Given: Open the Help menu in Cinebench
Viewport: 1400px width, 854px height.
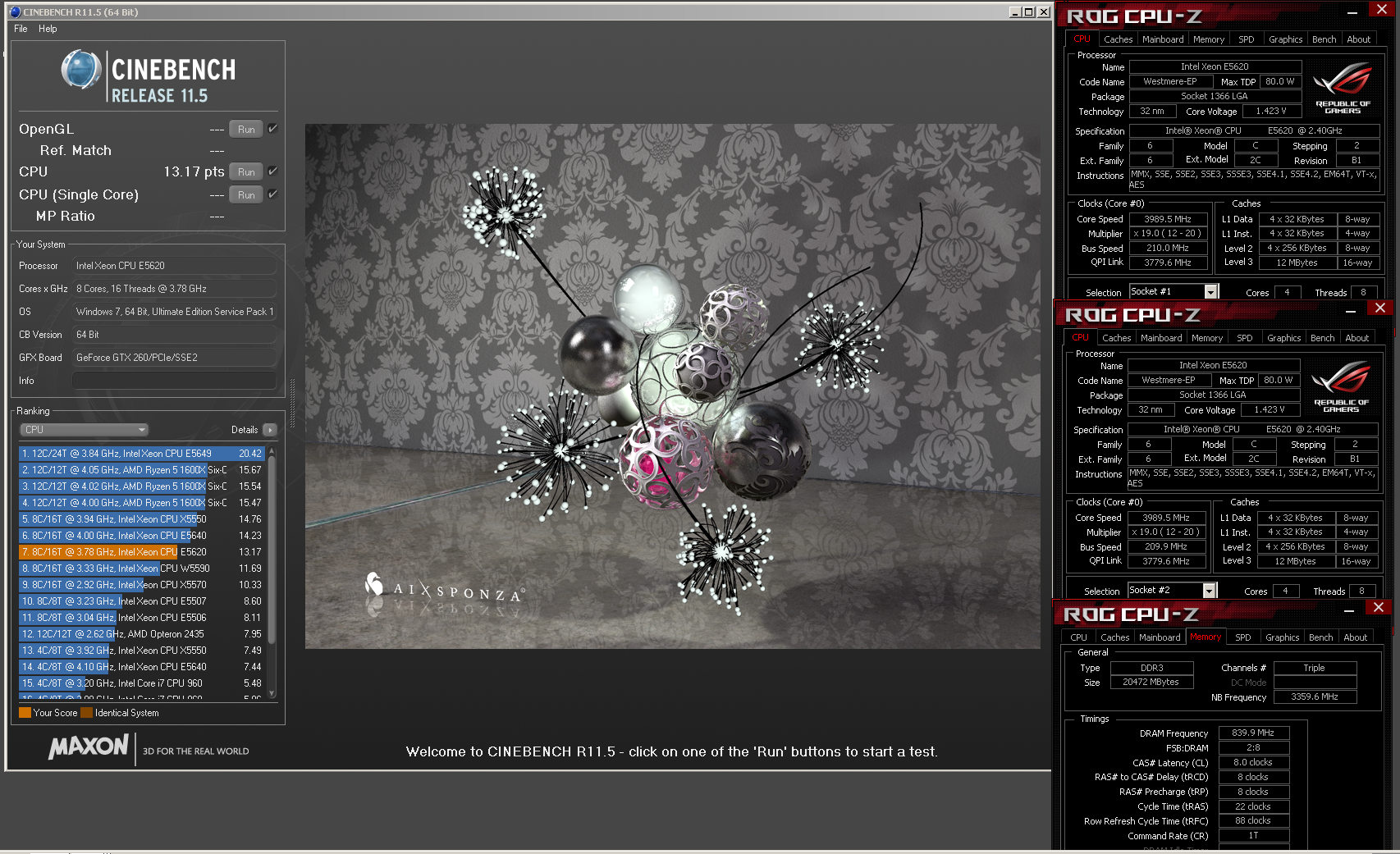Looking at the screenshot, I should tap(48, 29).
